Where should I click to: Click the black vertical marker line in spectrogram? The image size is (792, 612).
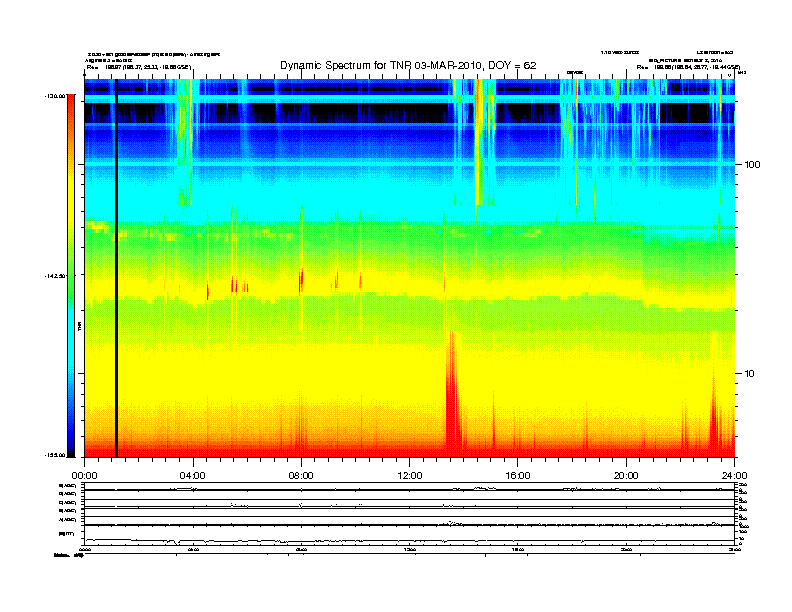116,268
